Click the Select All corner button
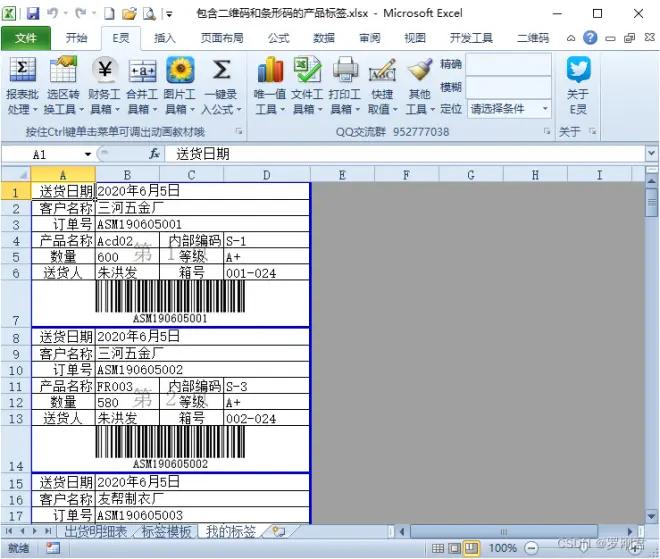 click(x=16, y=175)
